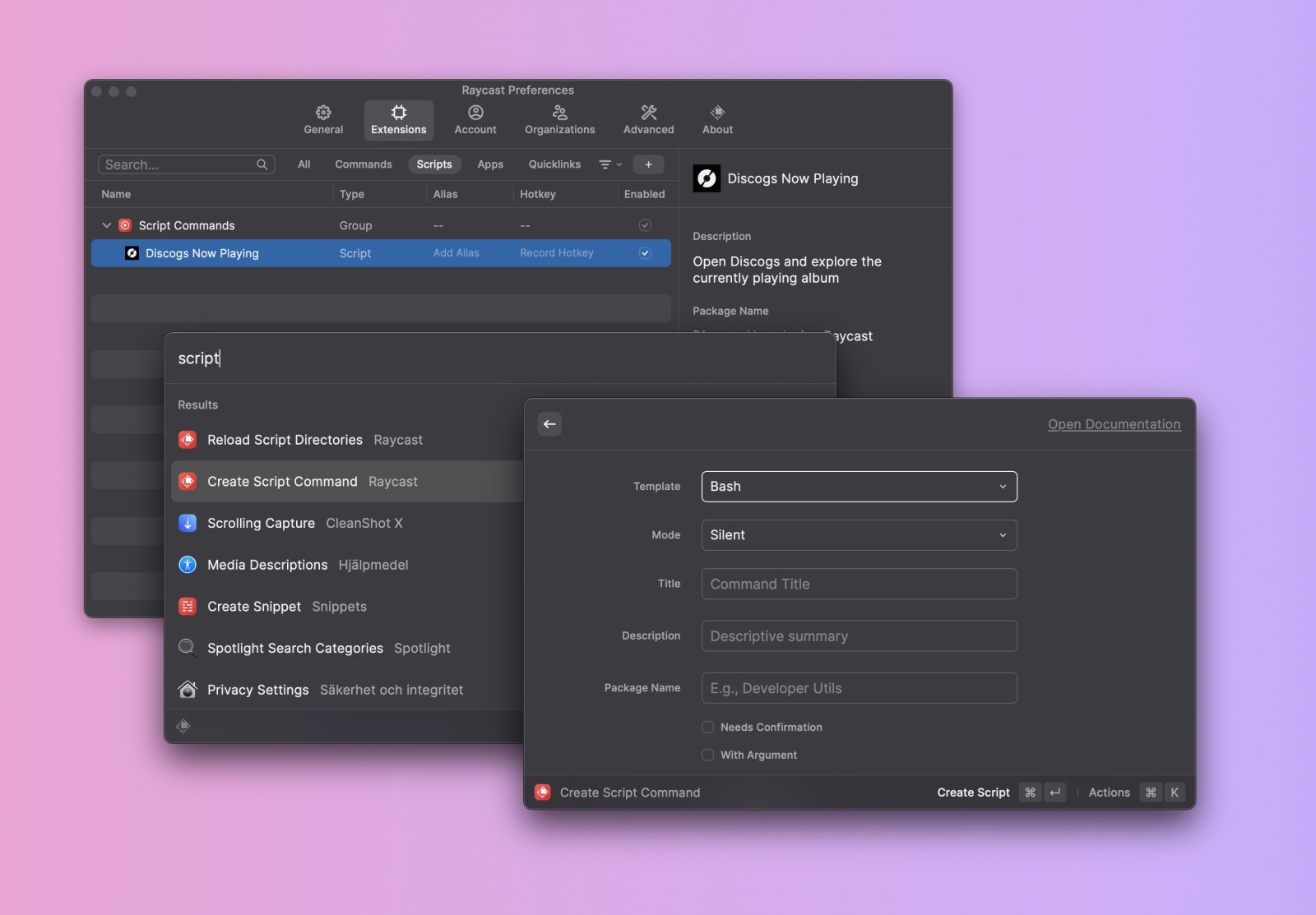Click the Create Script Command footer icon
The width and height of the screenshot is (1316, 915).
[543, 793]
